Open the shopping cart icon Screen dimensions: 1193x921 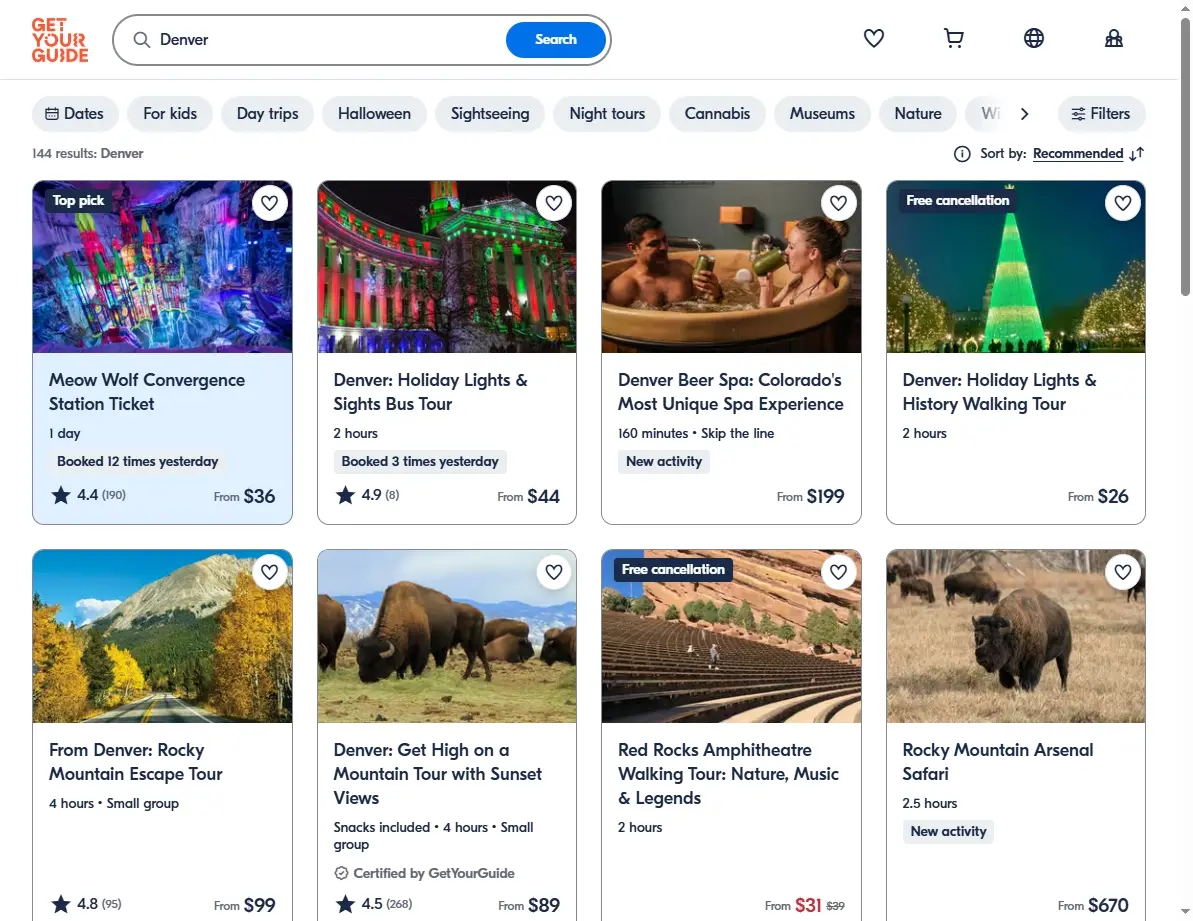pos(953,38)
